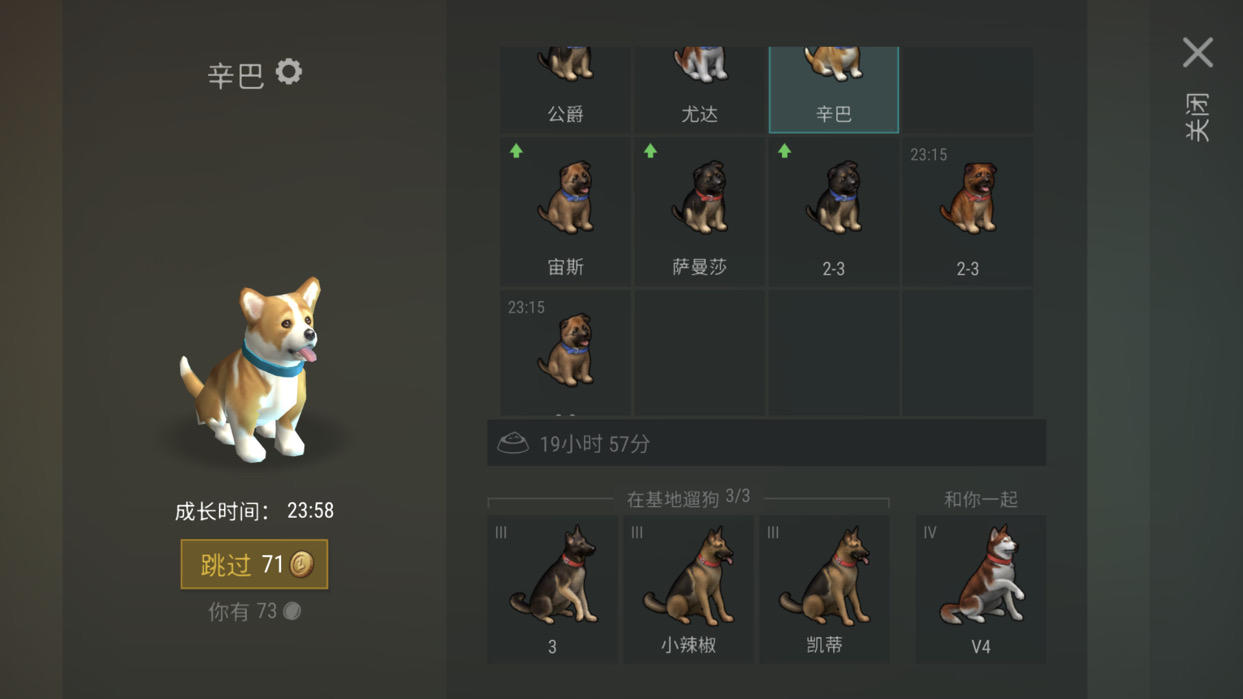This screenshot has width=1243, height=699.
Task: Click the silver coin beside 你有 73
Action: coord(292,611)
